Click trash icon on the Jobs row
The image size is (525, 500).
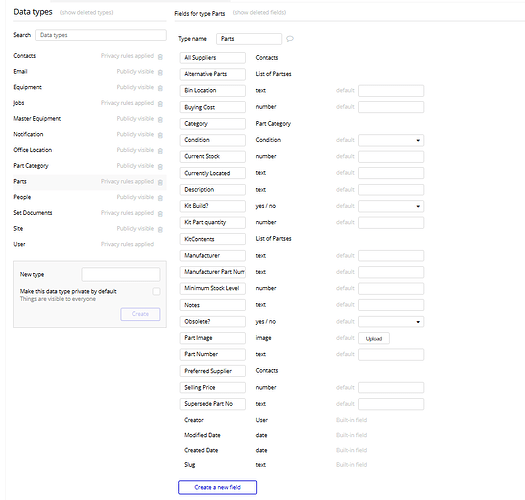160,104
